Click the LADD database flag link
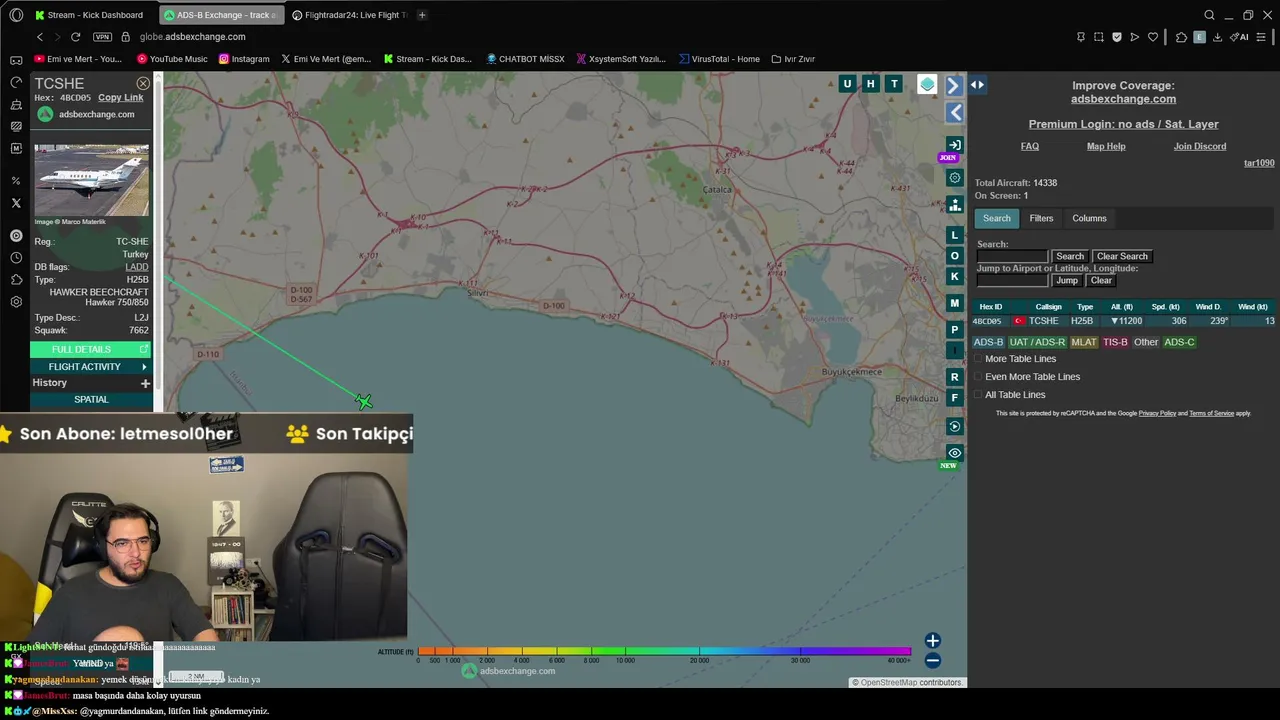The width and height of the screenshot is (1280, 720). [137, 267]
